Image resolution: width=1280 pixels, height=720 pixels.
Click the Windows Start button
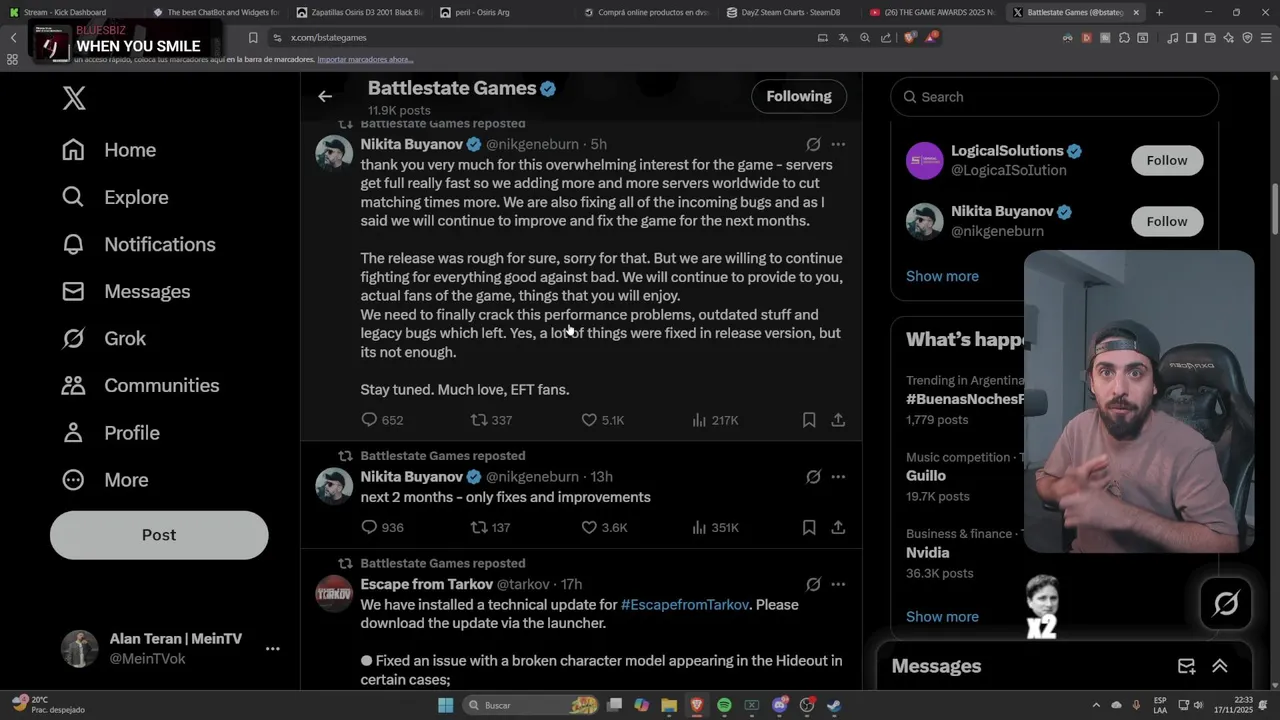(446, 705)
